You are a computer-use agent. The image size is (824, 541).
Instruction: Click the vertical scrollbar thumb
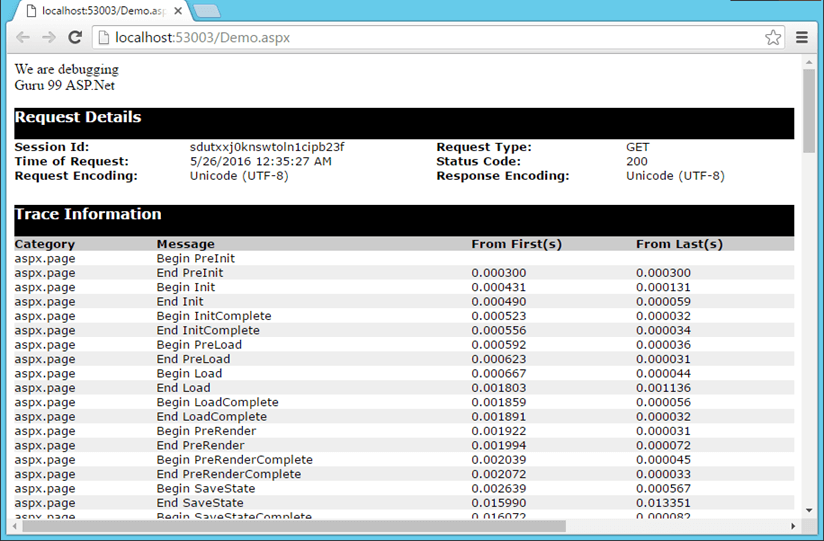(809, 110)
